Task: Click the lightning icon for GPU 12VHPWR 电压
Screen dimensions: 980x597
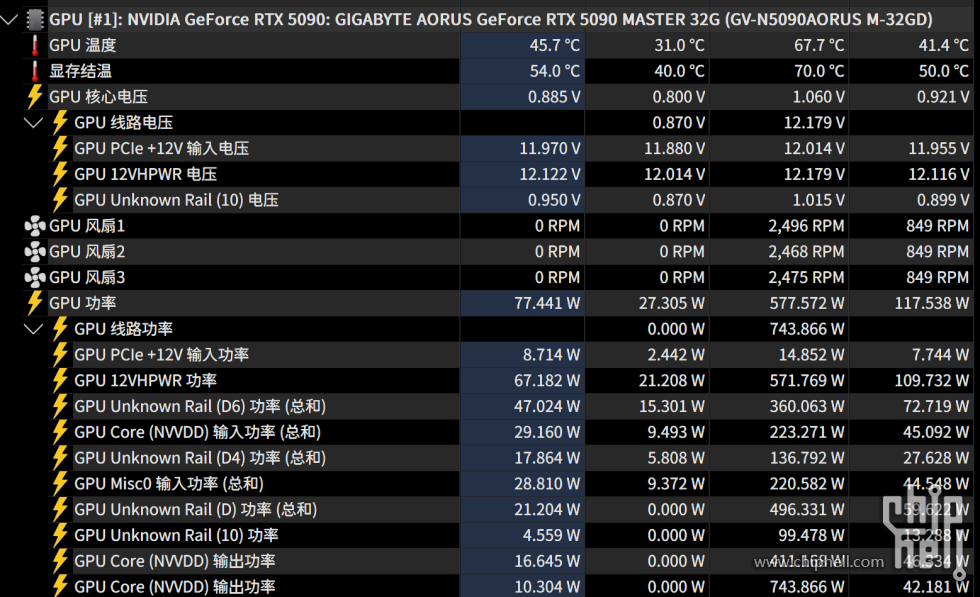Action: click(x=60, y=174)
